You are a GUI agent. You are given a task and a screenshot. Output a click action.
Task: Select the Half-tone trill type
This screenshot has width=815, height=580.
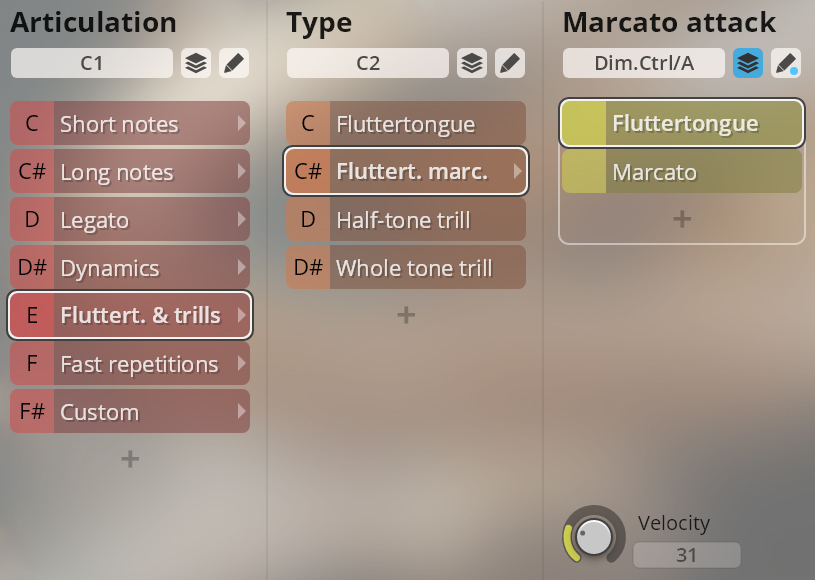pyautogui.click(x=406, y=219)
